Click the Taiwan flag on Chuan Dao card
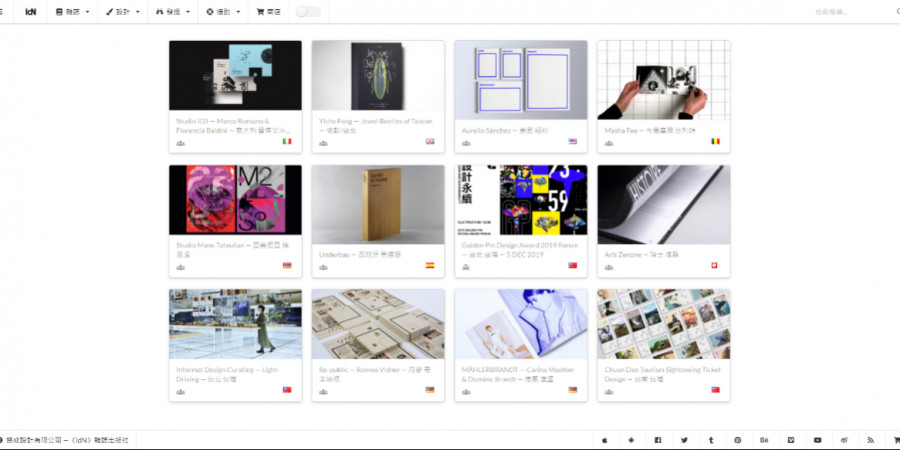 tap(715, 390)
